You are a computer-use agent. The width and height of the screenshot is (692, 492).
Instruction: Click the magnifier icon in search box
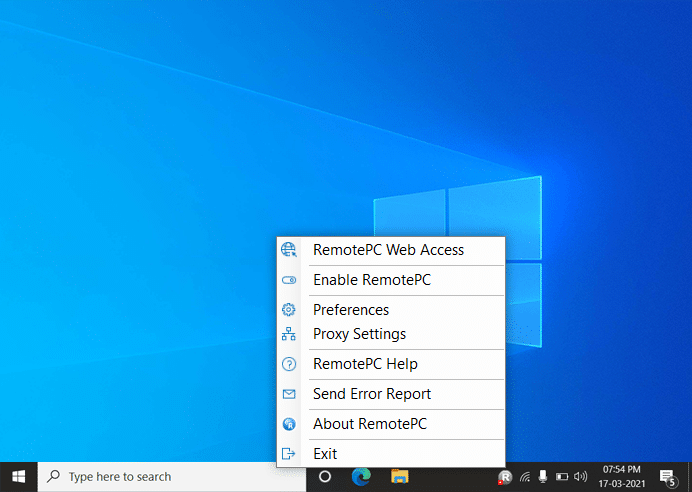pyautogui.click(x=54, y=476)
